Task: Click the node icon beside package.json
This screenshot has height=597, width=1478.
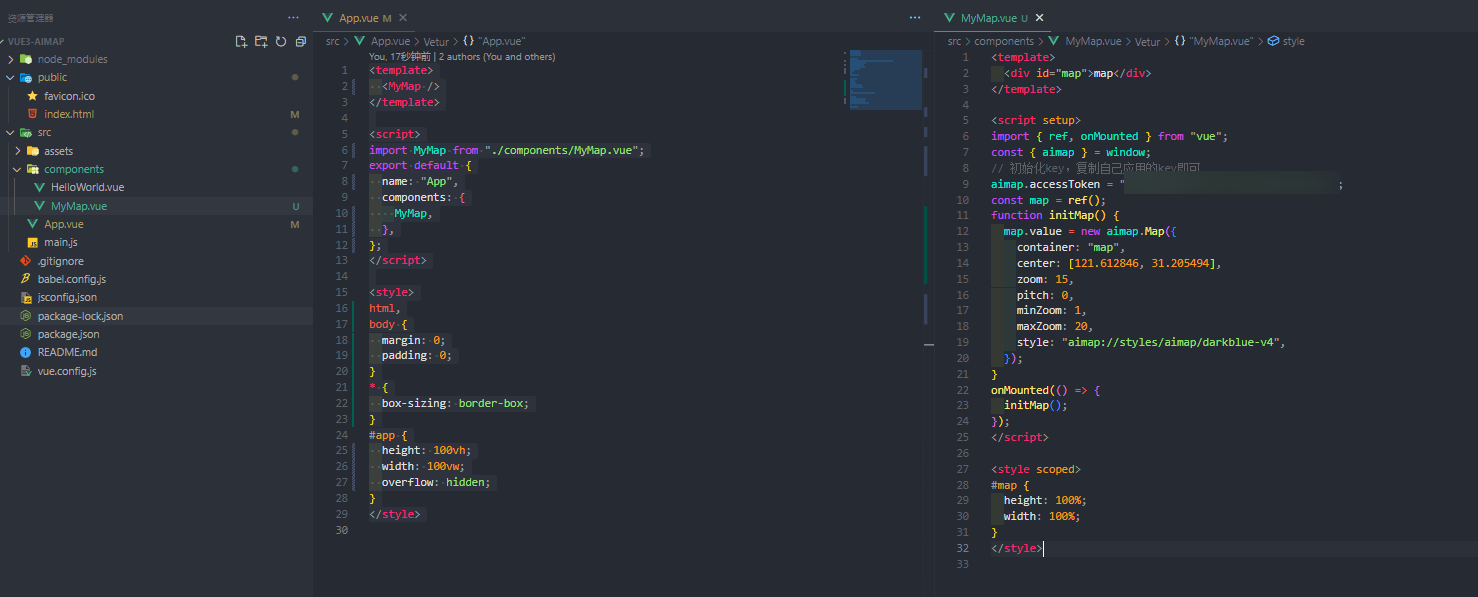Action: [x=25, y=334]
